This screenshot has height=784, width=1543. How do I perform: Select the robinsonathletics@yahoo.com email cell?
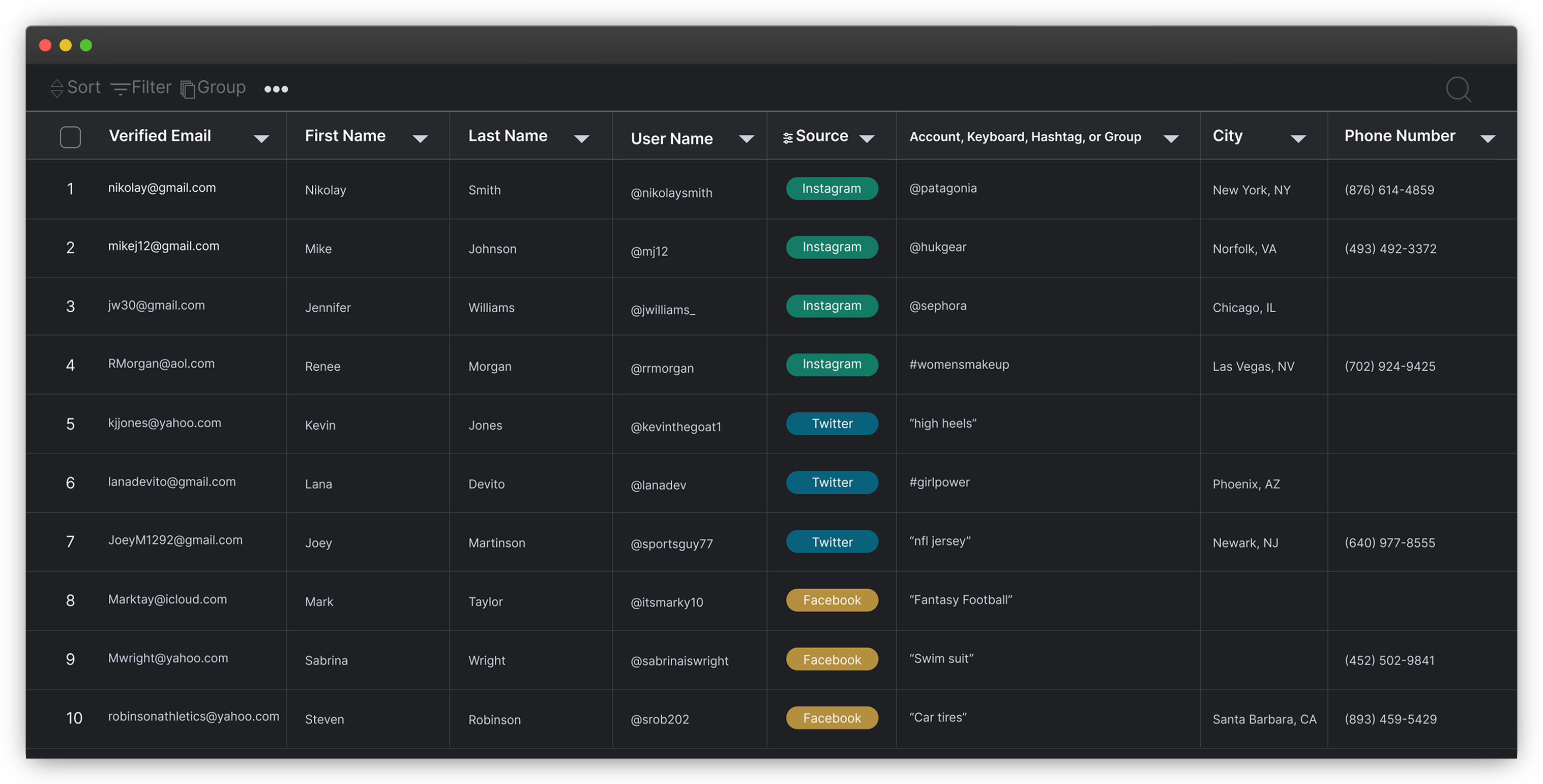[193, 717]
